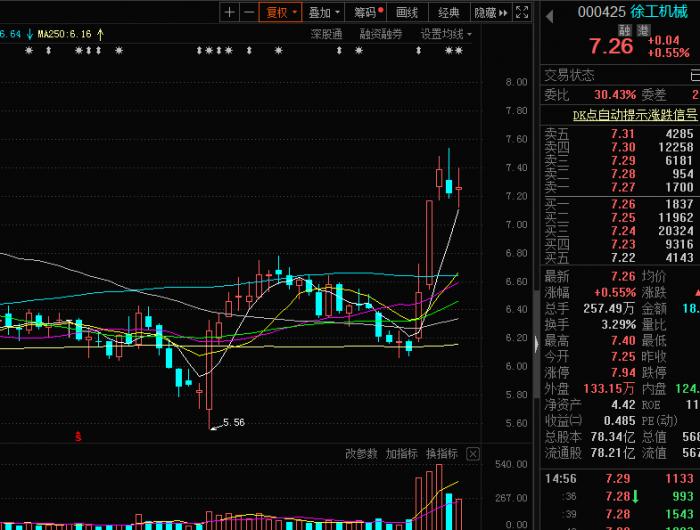Click the 港 badge next to 融

click(644, 31)
